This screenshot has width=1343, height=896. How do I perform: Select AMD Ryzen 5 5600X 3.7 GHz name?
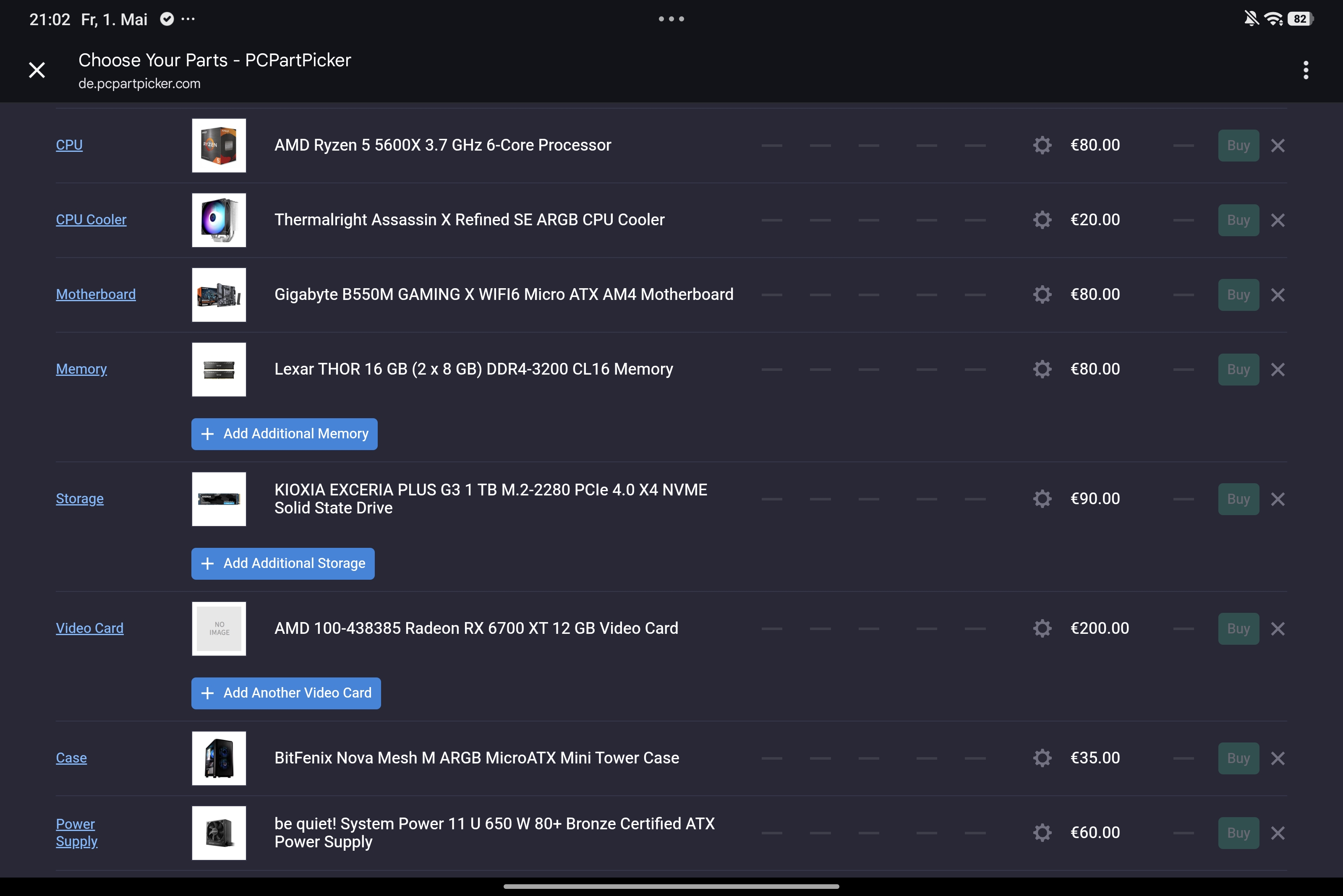pyautogui.click(x=442, y=145)
